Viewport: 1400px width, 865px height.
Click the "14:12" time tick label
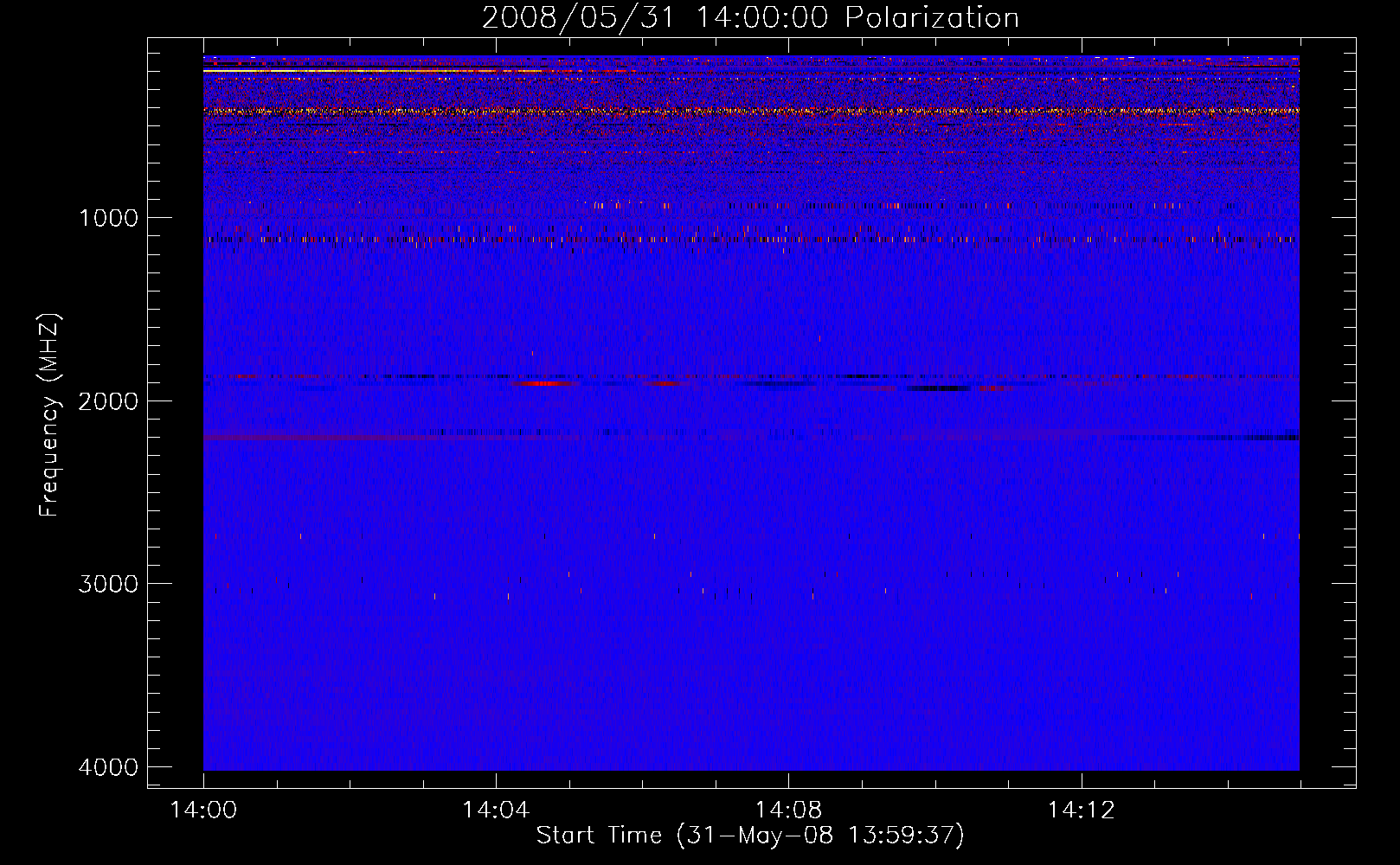(x=1081, y=811)
